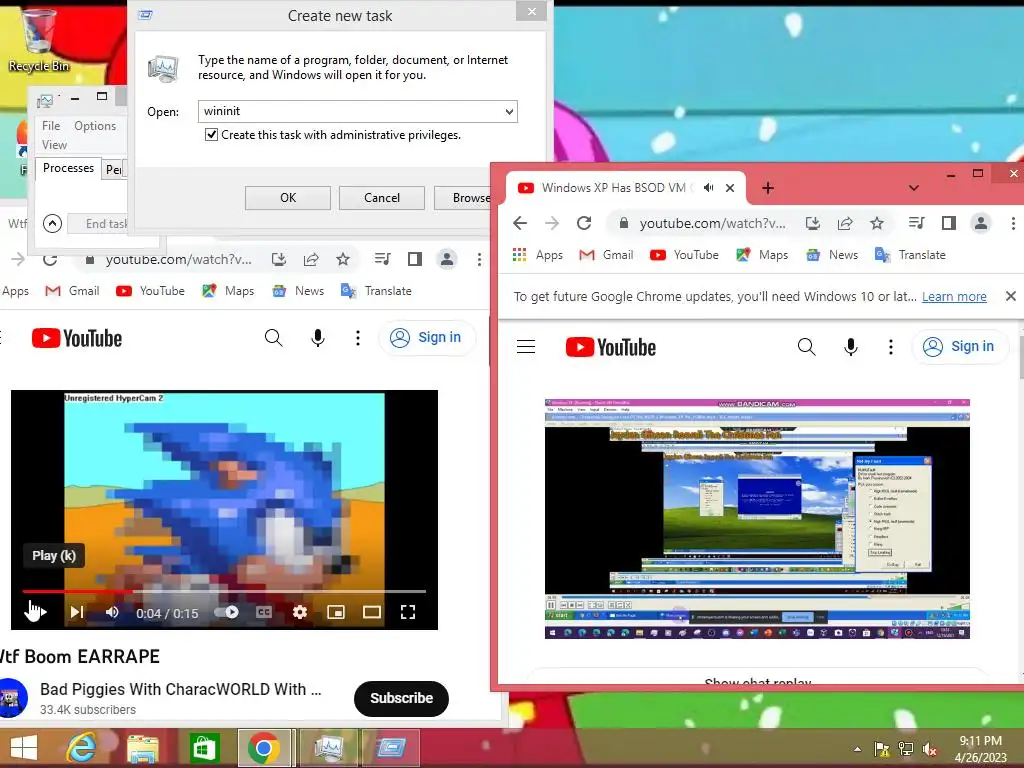Click share icon in right Chrome address bar

844,223
